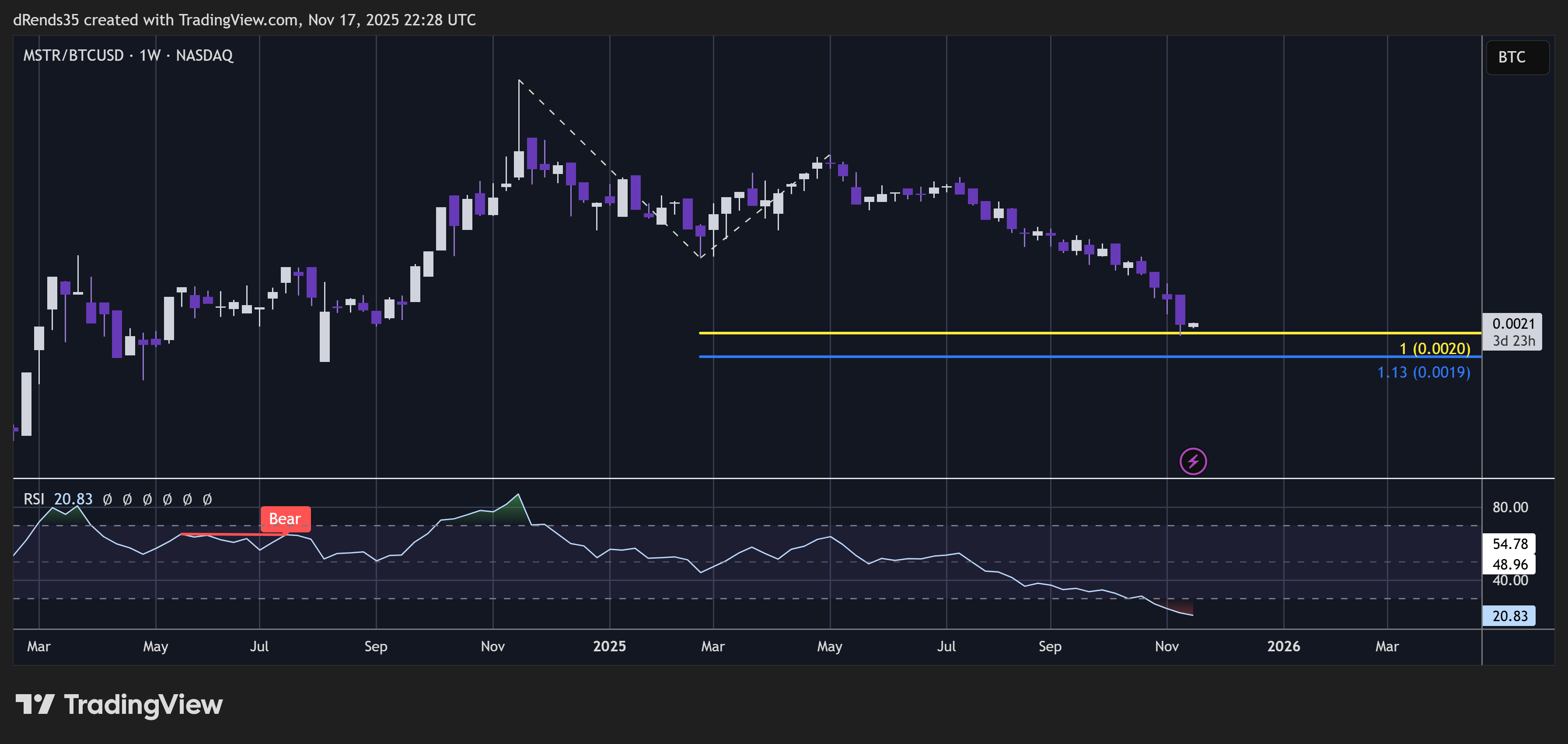1568x744 pixels.
Task: Click the BTC currency box
Action: tap(1517, 57)
